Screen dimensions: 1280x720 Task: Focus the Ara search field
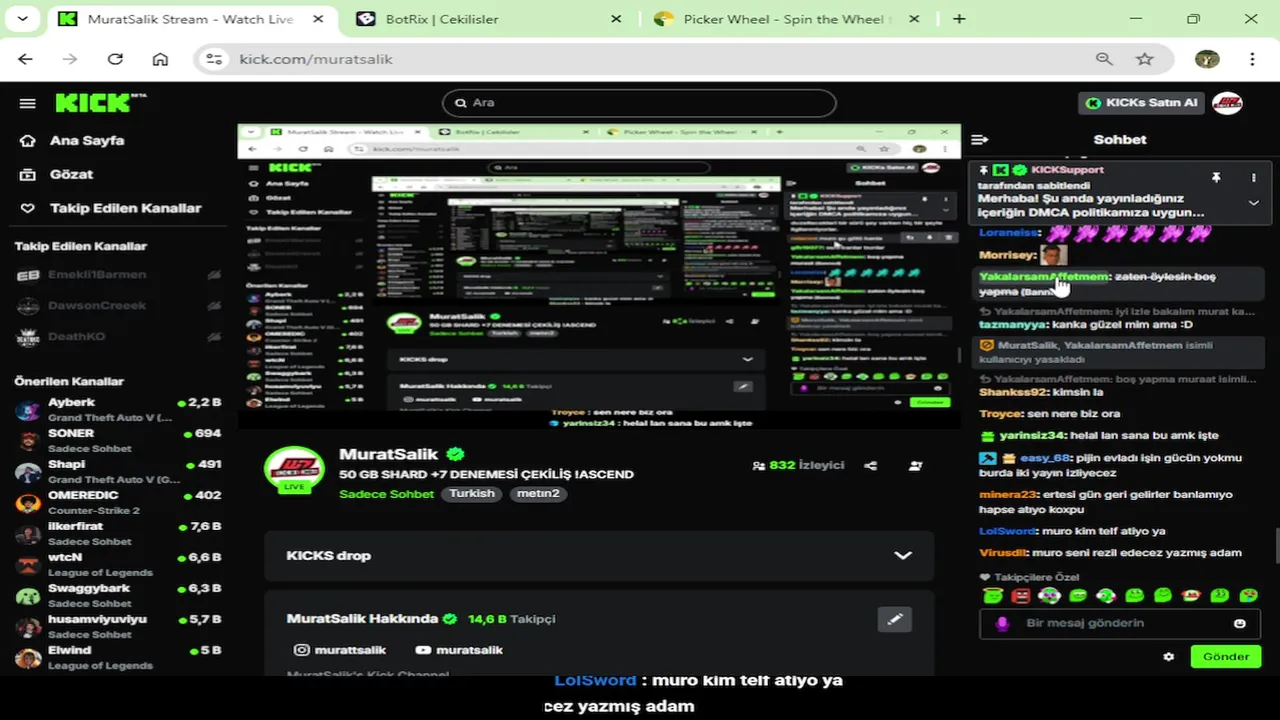pyautogui.click(x=639, y=103)
